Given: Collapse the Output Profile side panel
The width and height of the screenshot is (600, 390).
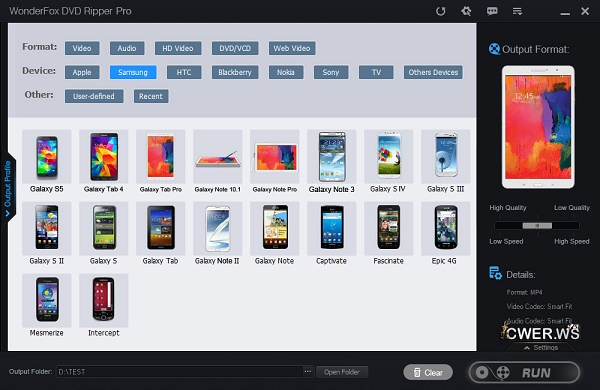Looking at the screenshot, I should click(x=8, y=189).
